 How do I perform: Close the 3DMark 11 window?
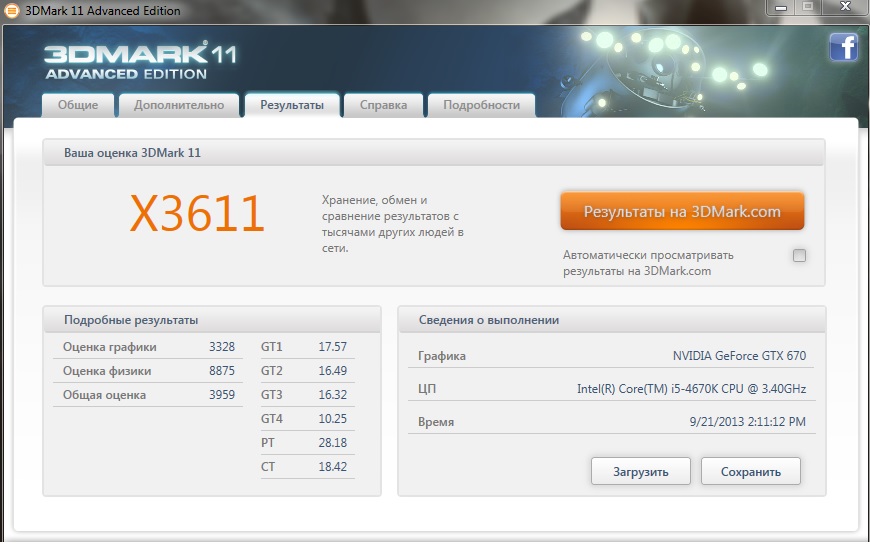tap(845, 7)
